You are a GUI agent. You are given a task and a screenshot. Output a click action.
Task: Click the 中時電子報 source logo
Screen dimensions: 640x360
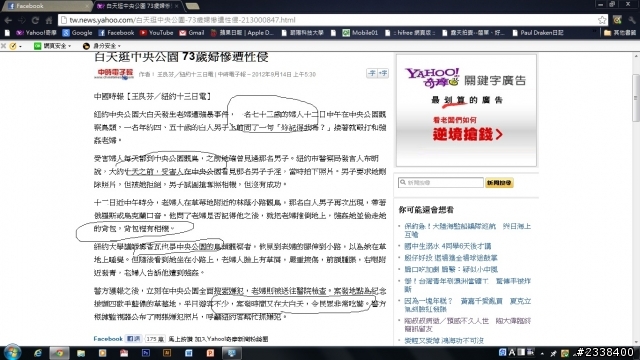point(114,73)
